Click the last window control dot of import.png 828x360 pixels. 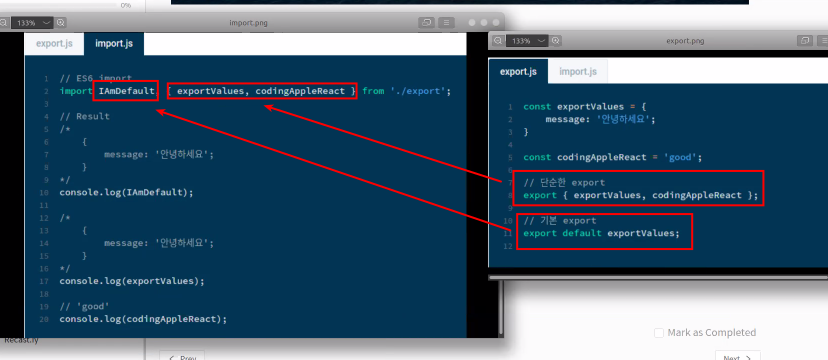496,23
